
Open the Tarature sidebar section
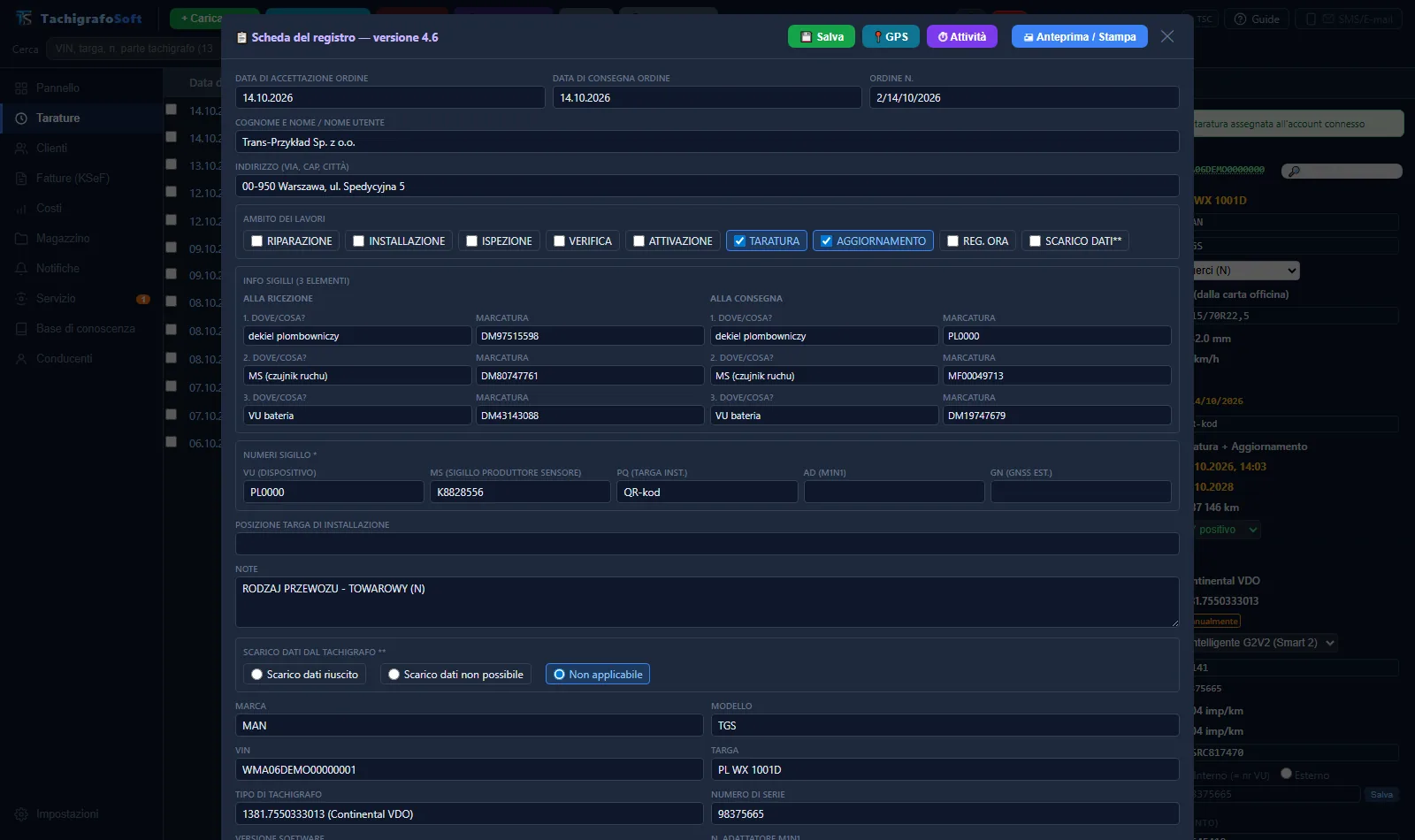(81, 118)
